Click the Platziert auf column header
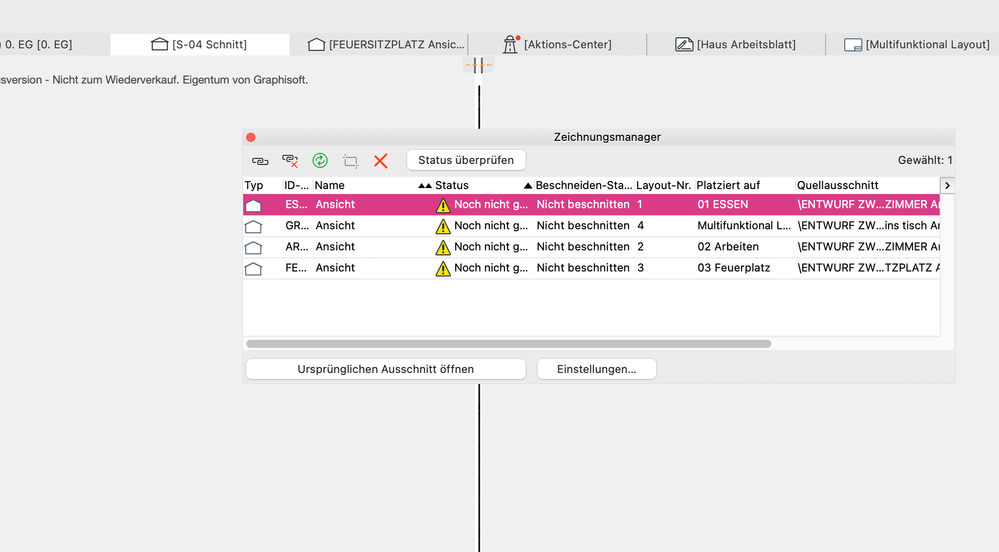 click(745, 185)
